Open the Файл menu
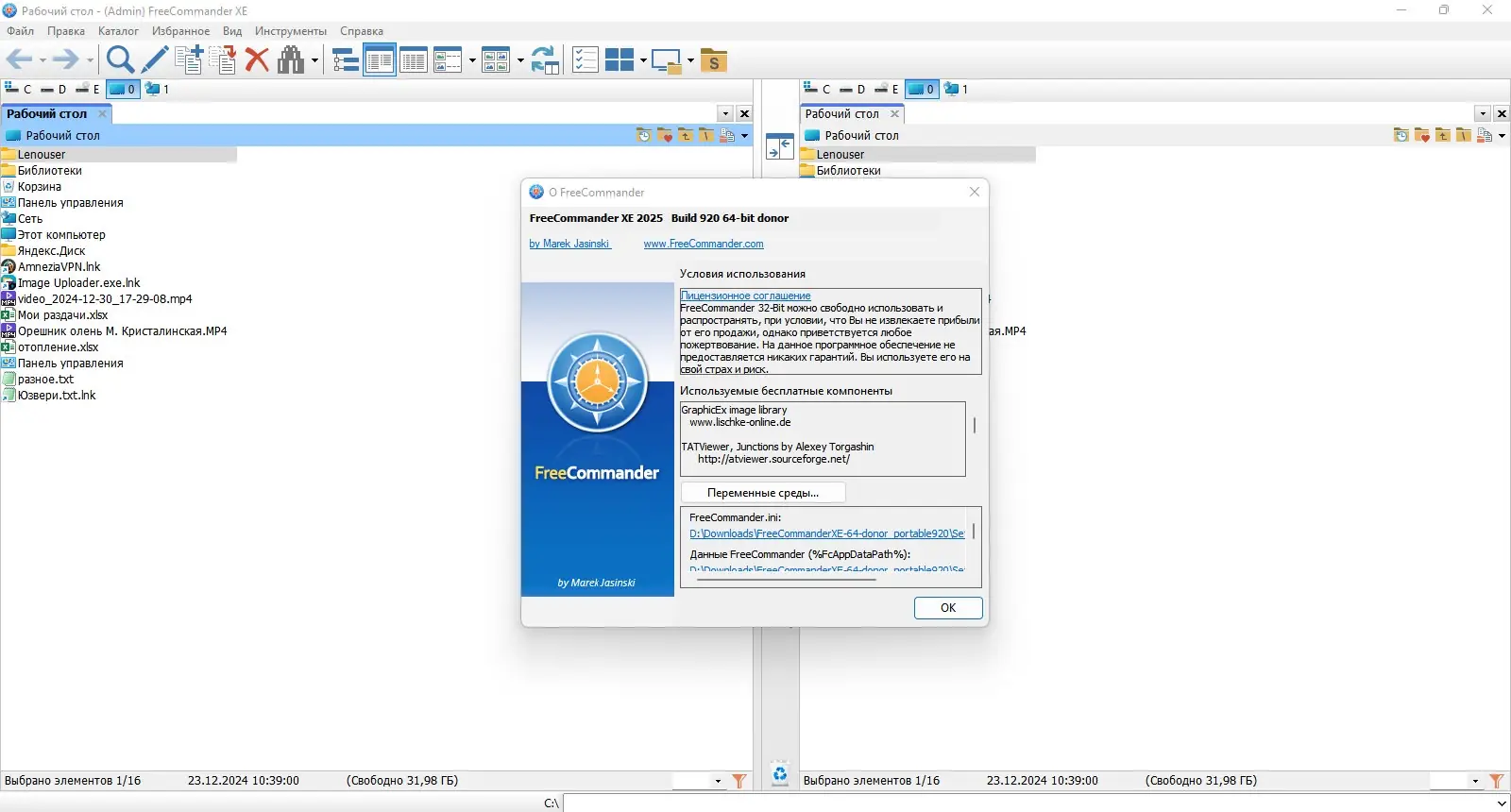Image resolution: width=1511 pixels, height=812 pixels. [20, 31]
